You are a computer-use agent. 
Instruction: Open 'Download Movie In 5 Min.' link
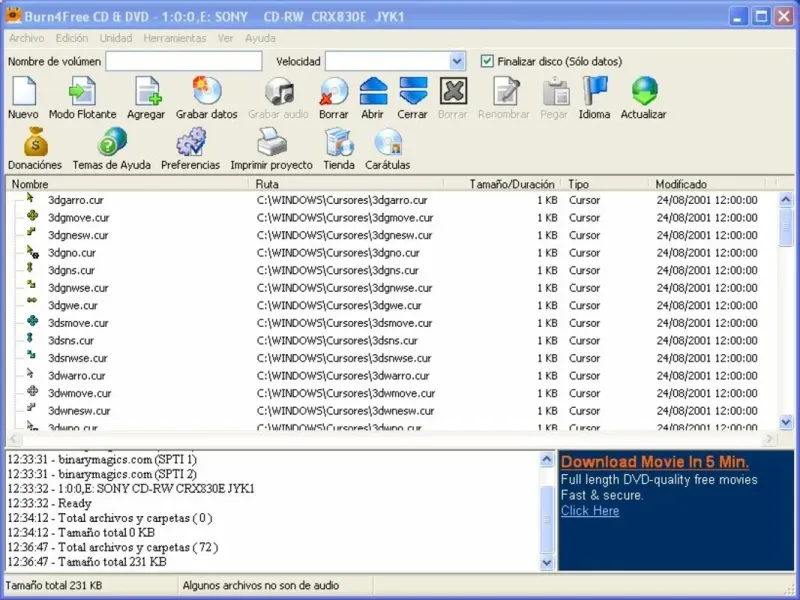(x=654, y=462)
